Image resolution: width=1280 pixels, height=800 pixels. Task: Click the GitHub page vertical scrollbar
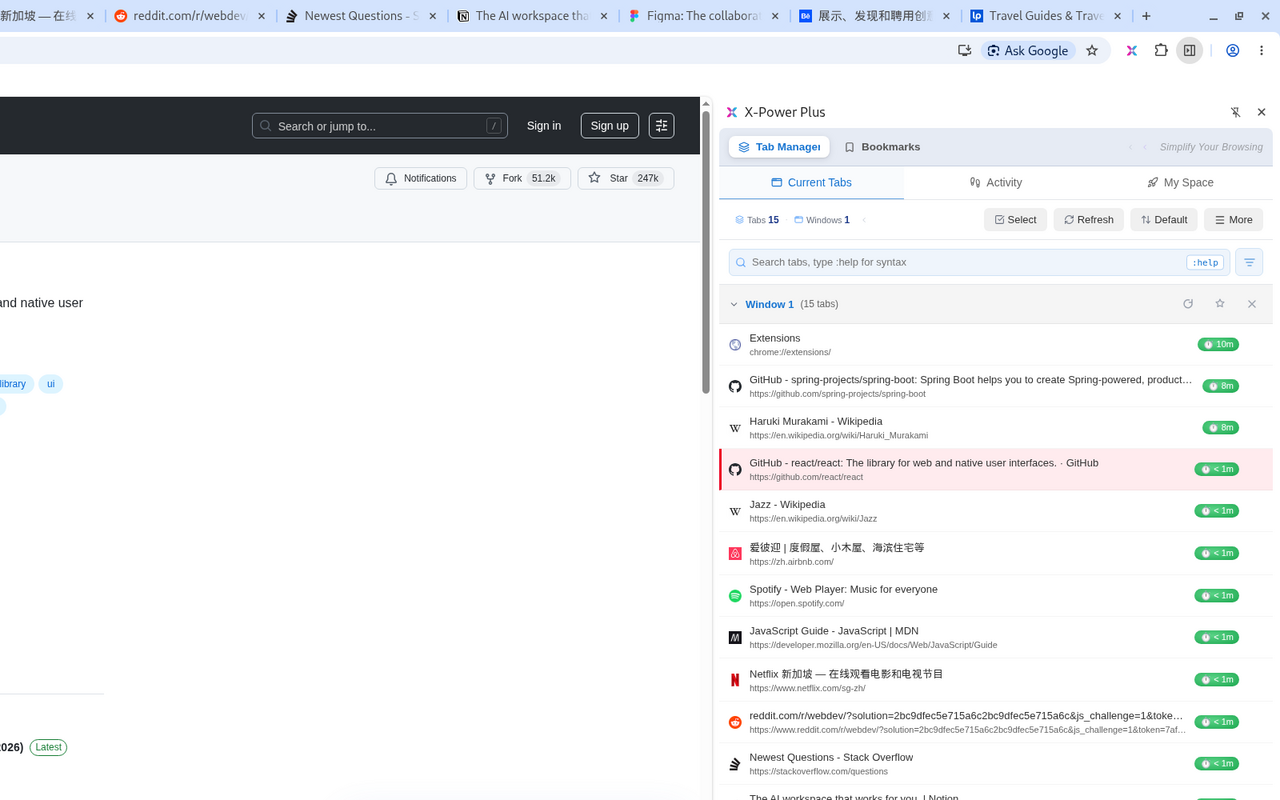[x=706, y=250]
